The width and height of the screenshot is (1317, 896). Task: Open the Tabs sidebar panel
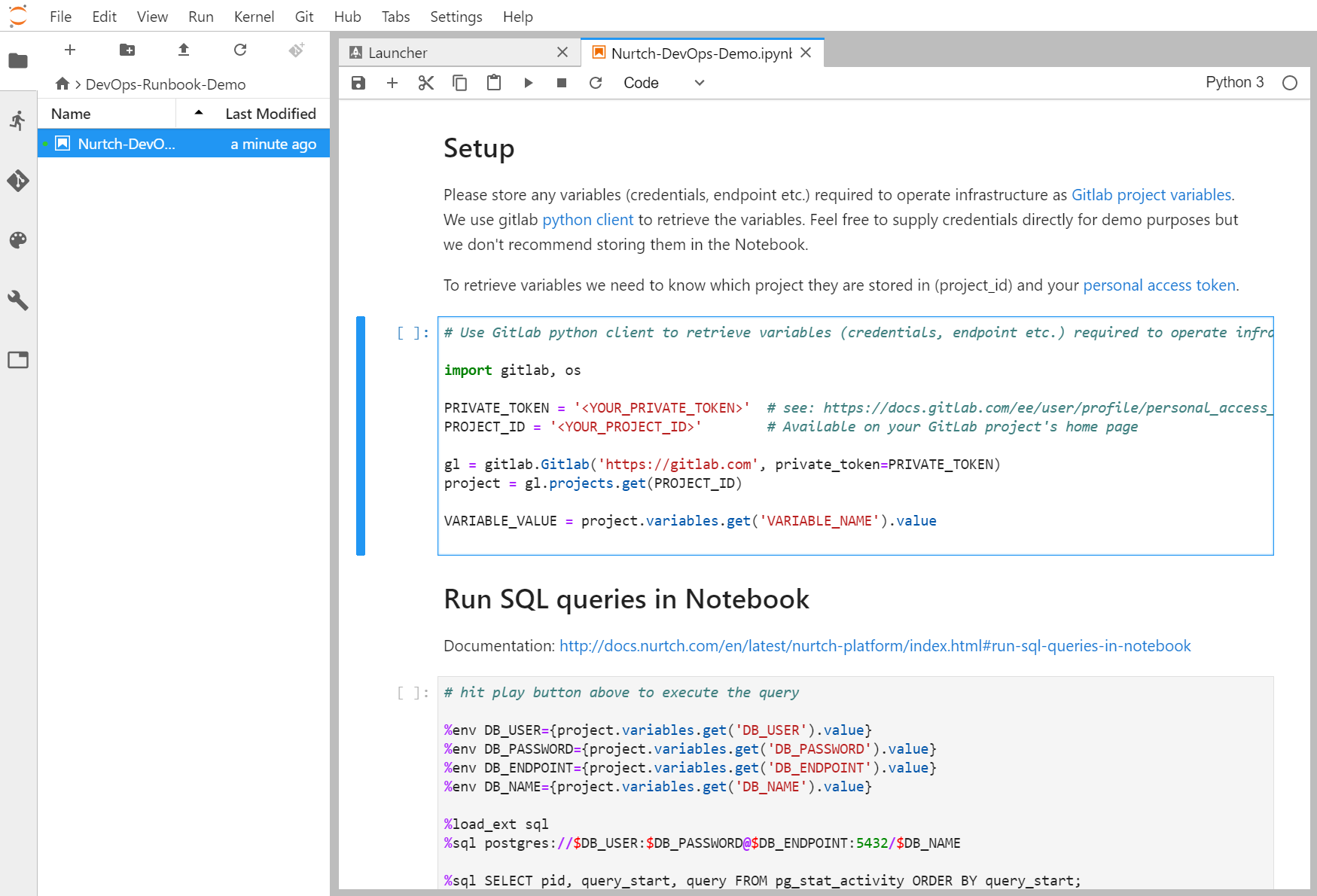[18, 360]
